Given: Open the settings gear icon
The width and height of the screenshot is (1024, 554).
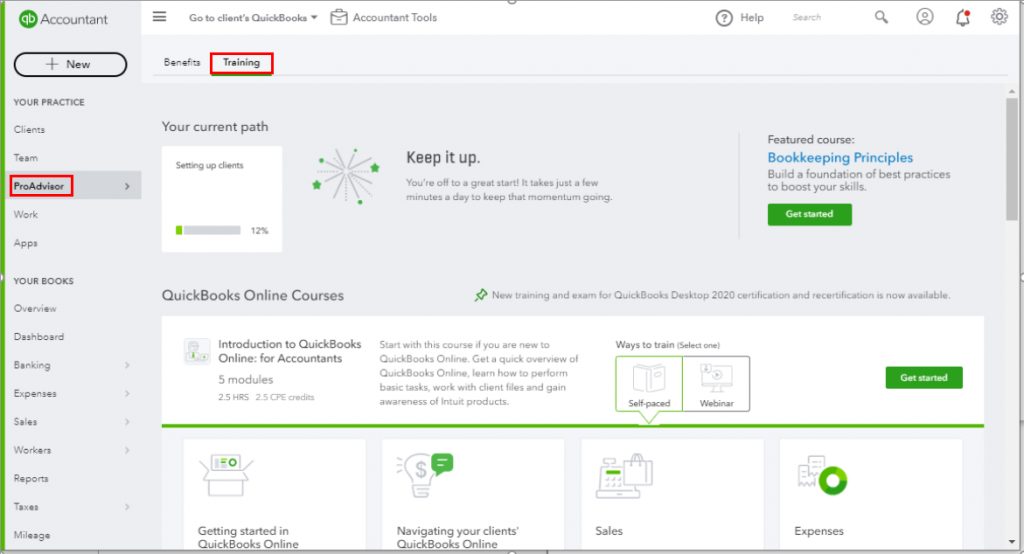Looking at the screenshot, I should tap(999, 17).
